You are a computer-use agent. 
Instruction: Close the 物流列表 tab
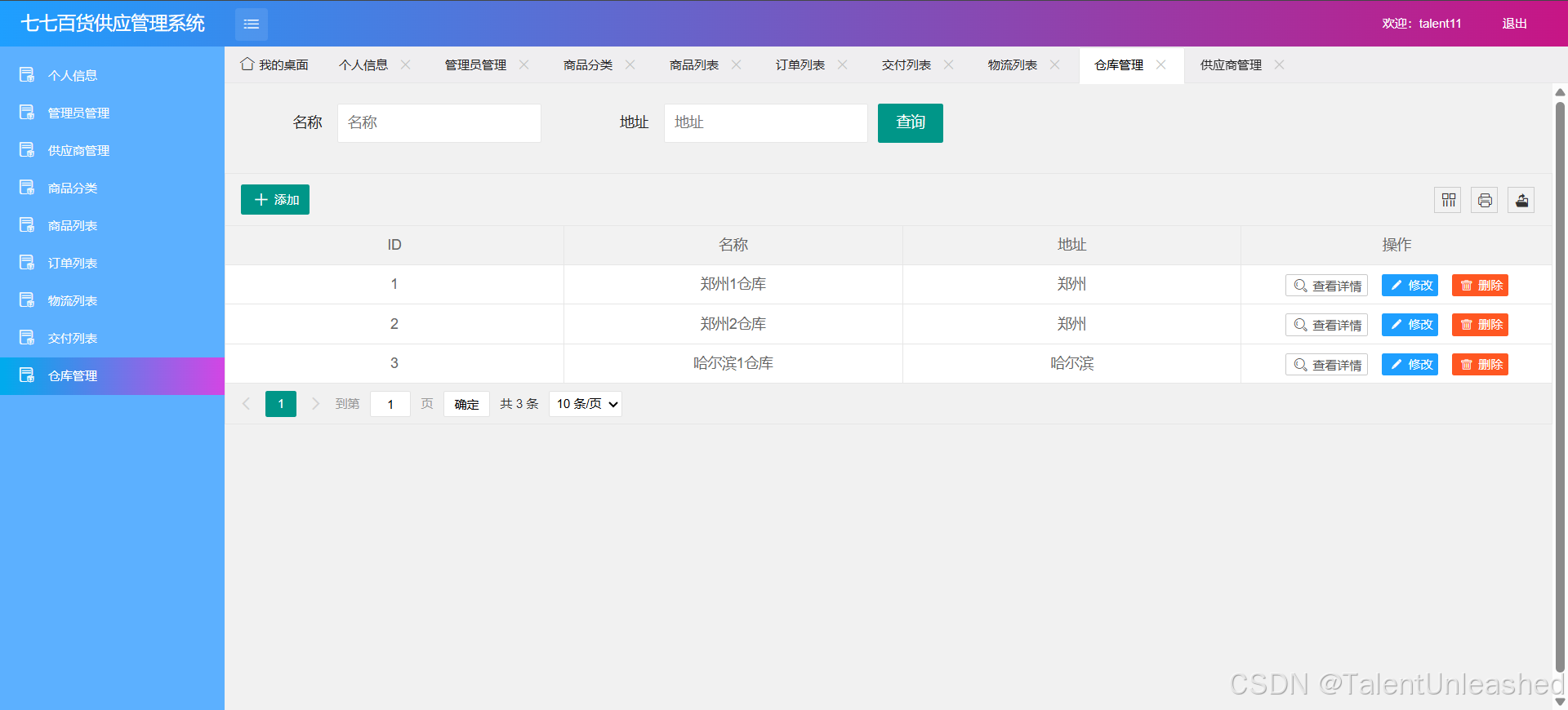(1055, 64)
